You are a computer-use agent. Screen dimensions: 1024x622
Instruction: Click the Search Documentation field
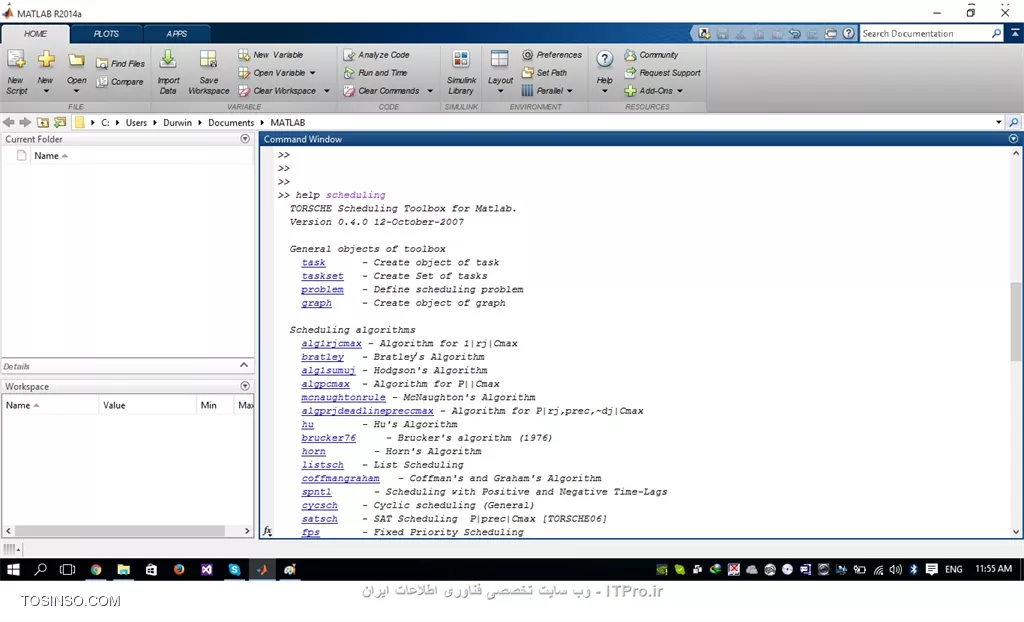(x=924, y=33)
